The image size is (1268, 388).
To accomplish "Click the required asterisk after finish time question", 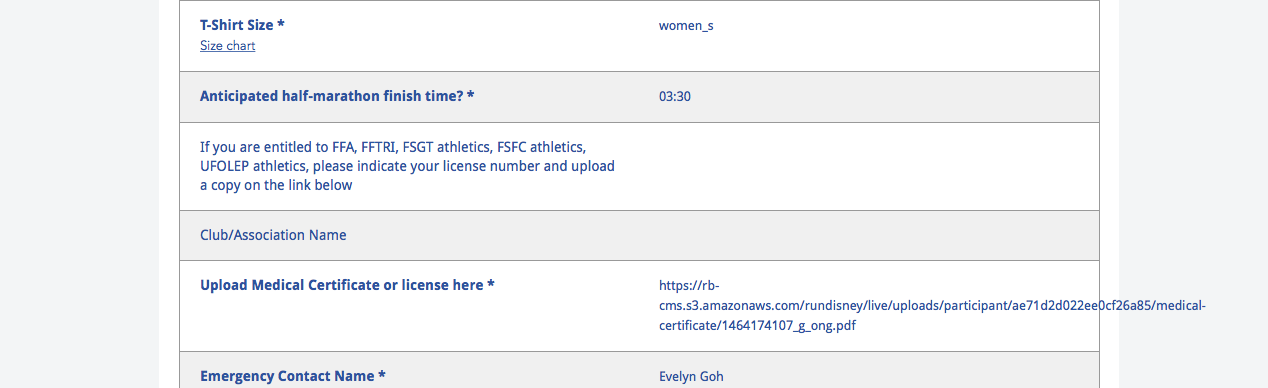I will [470, 96].
